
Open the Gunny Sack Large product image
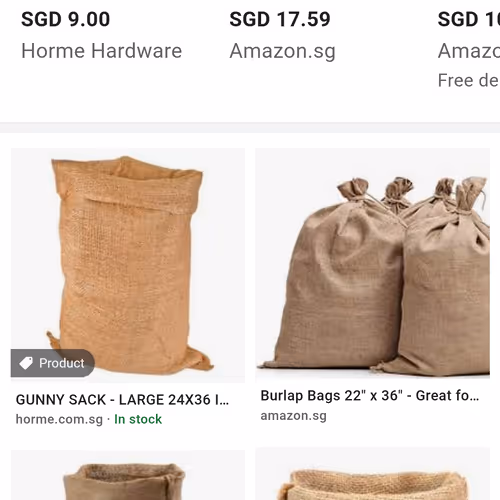pyautogui.click(x=128, y=265)
